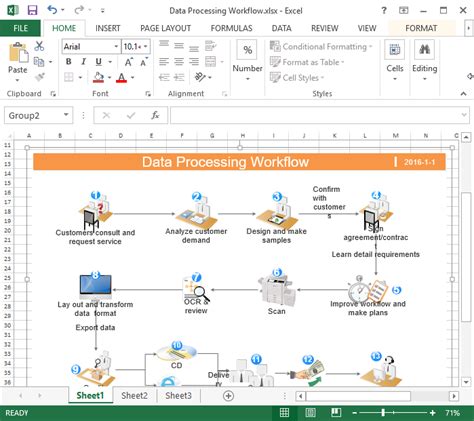This screenshot has width=474, height=421.
Task: Click Bottom Align icon
Action: point(194,49)
